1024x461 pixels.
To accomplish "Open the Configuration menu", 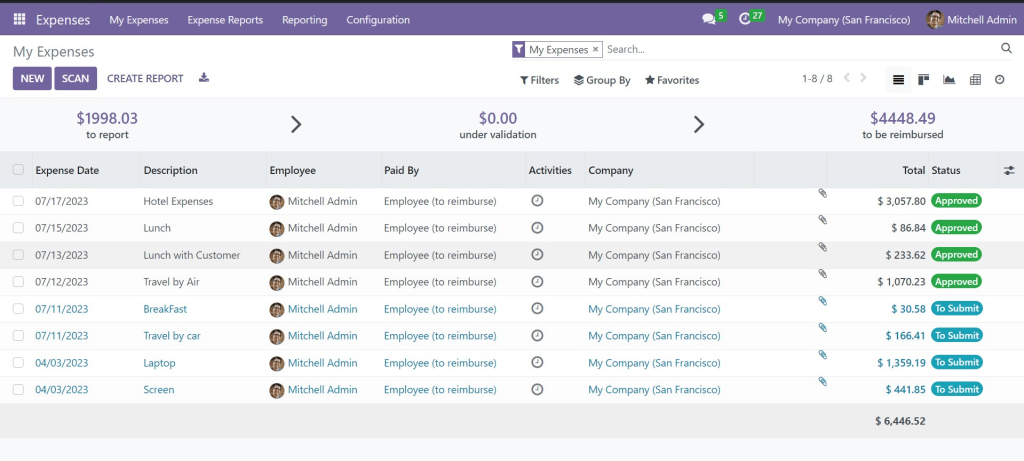I will click(x=378, y=20).
